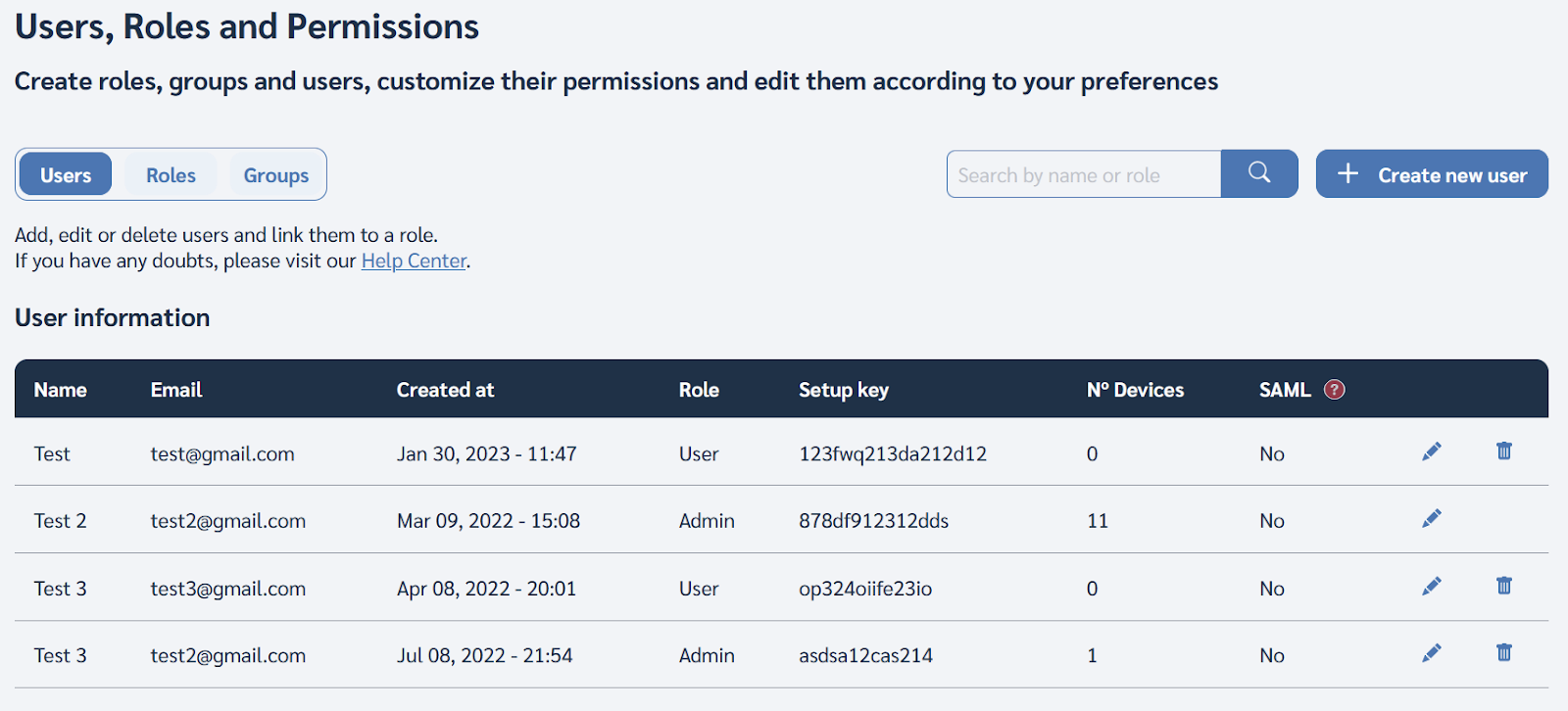The height and width of the screenshot is (711, 1568).
Task: Delete the user created Jul 08, 2022
Action: (1504, 653)
